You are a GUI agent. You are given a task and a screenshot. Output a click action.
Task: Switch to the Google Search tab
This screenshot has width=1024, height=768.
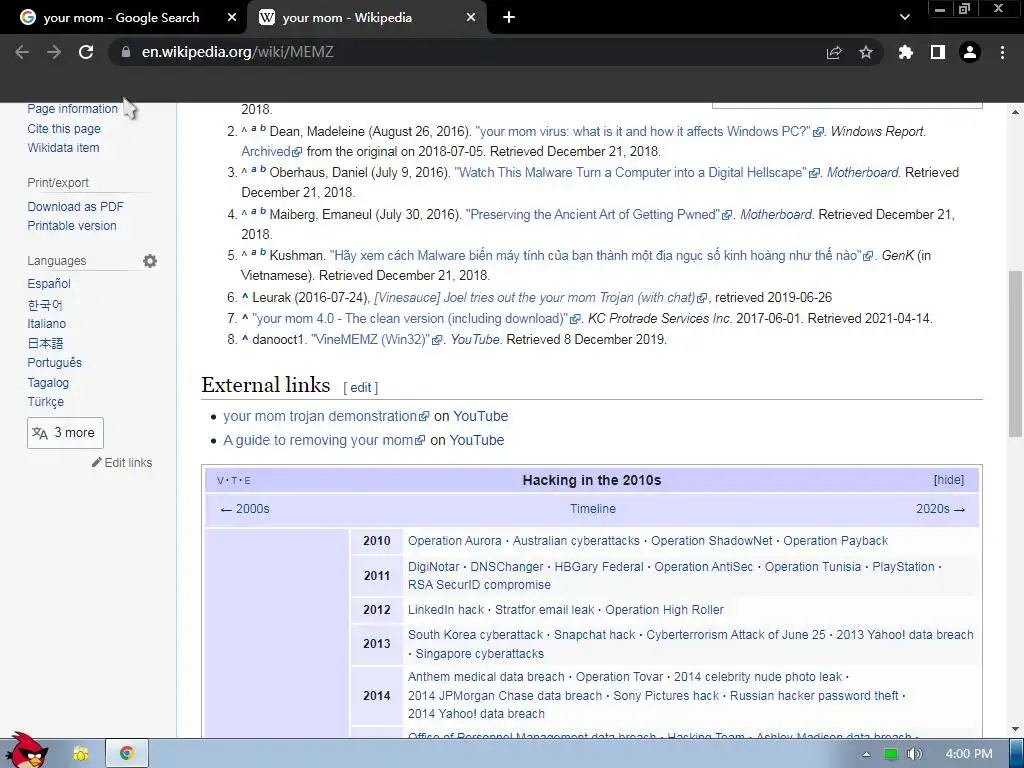point(121,18)
